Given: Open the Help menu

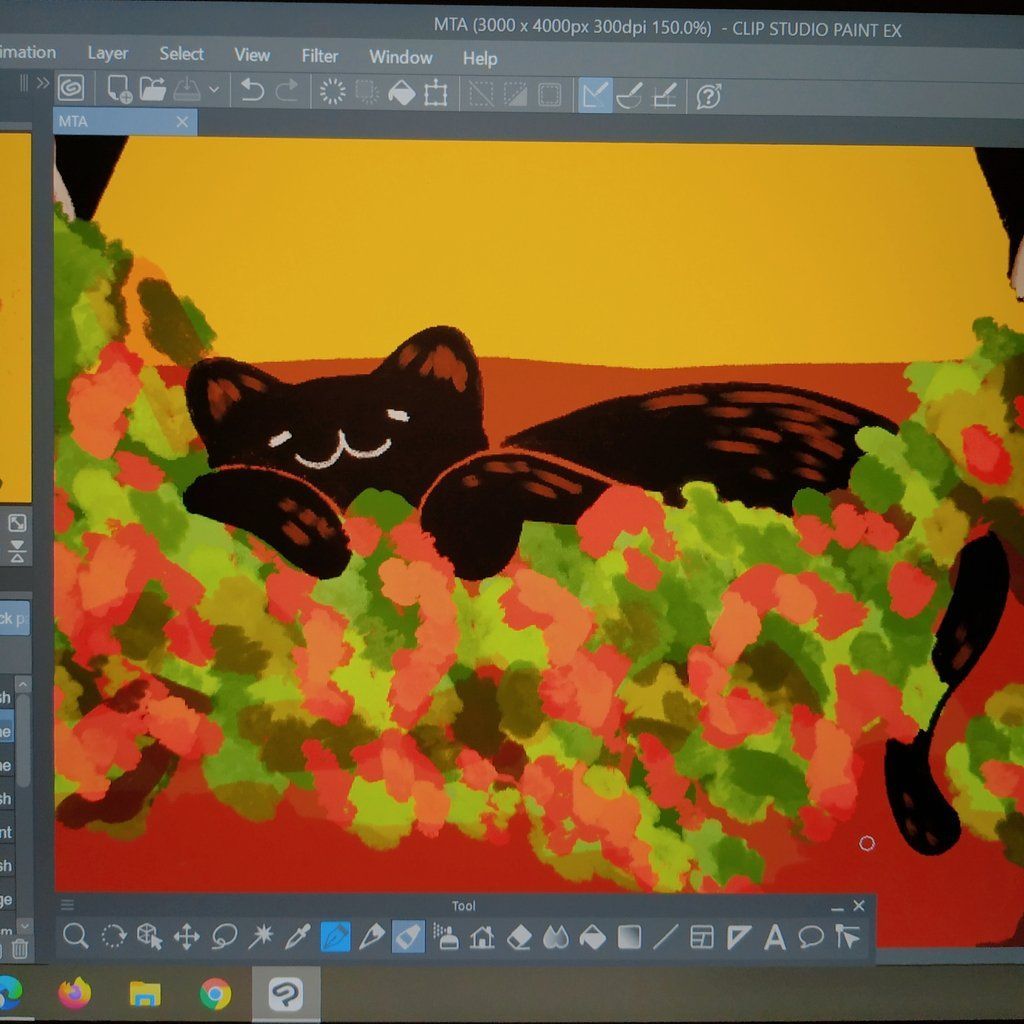Looking at the screenshot, I should point(480,59).
